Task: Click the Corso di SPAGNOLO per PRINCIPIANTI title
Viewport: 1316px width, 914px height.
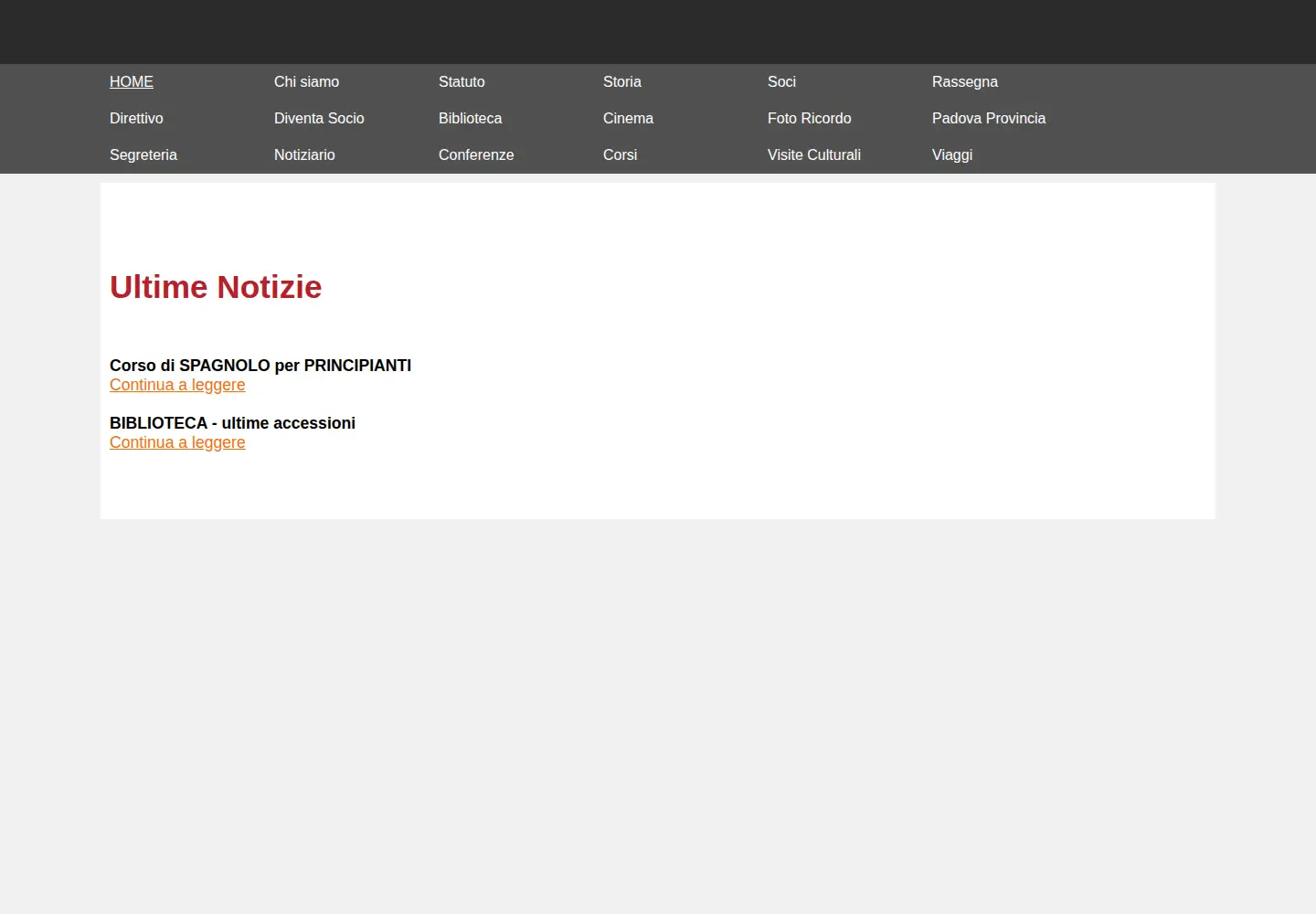Action: 260,366
